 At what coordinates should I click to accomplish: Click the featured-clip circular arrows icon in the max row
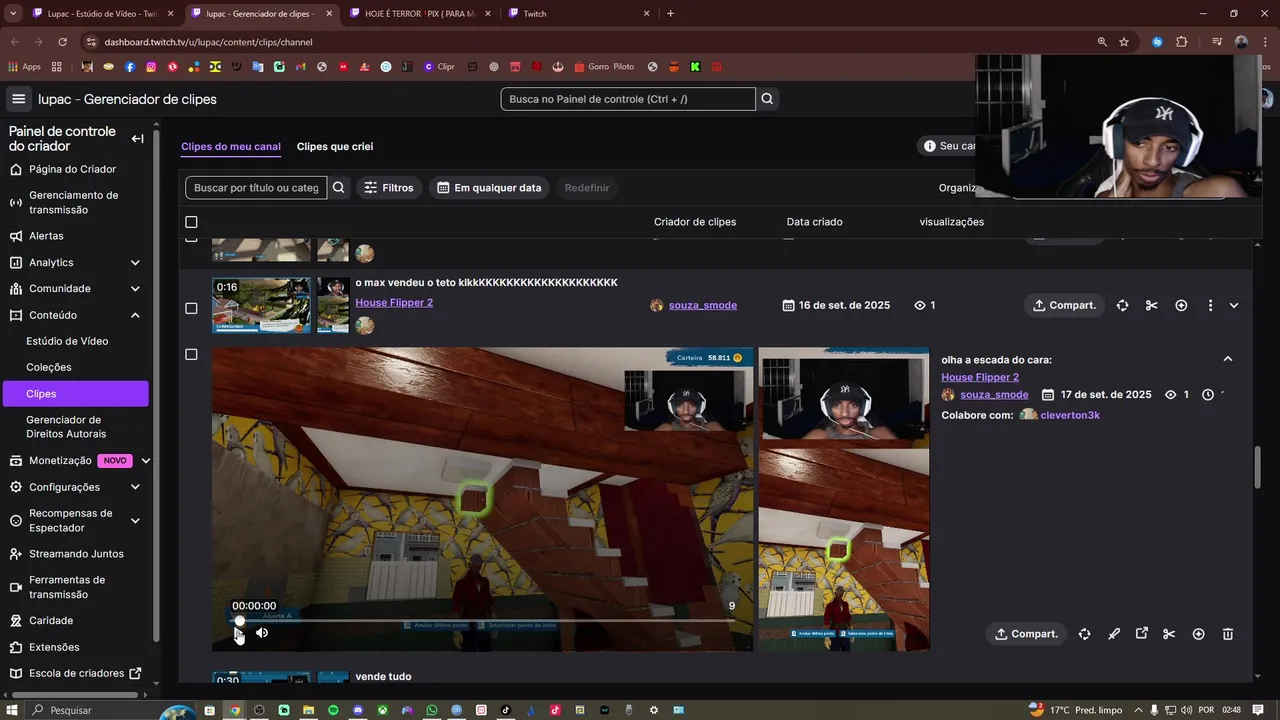[1122, 305]
